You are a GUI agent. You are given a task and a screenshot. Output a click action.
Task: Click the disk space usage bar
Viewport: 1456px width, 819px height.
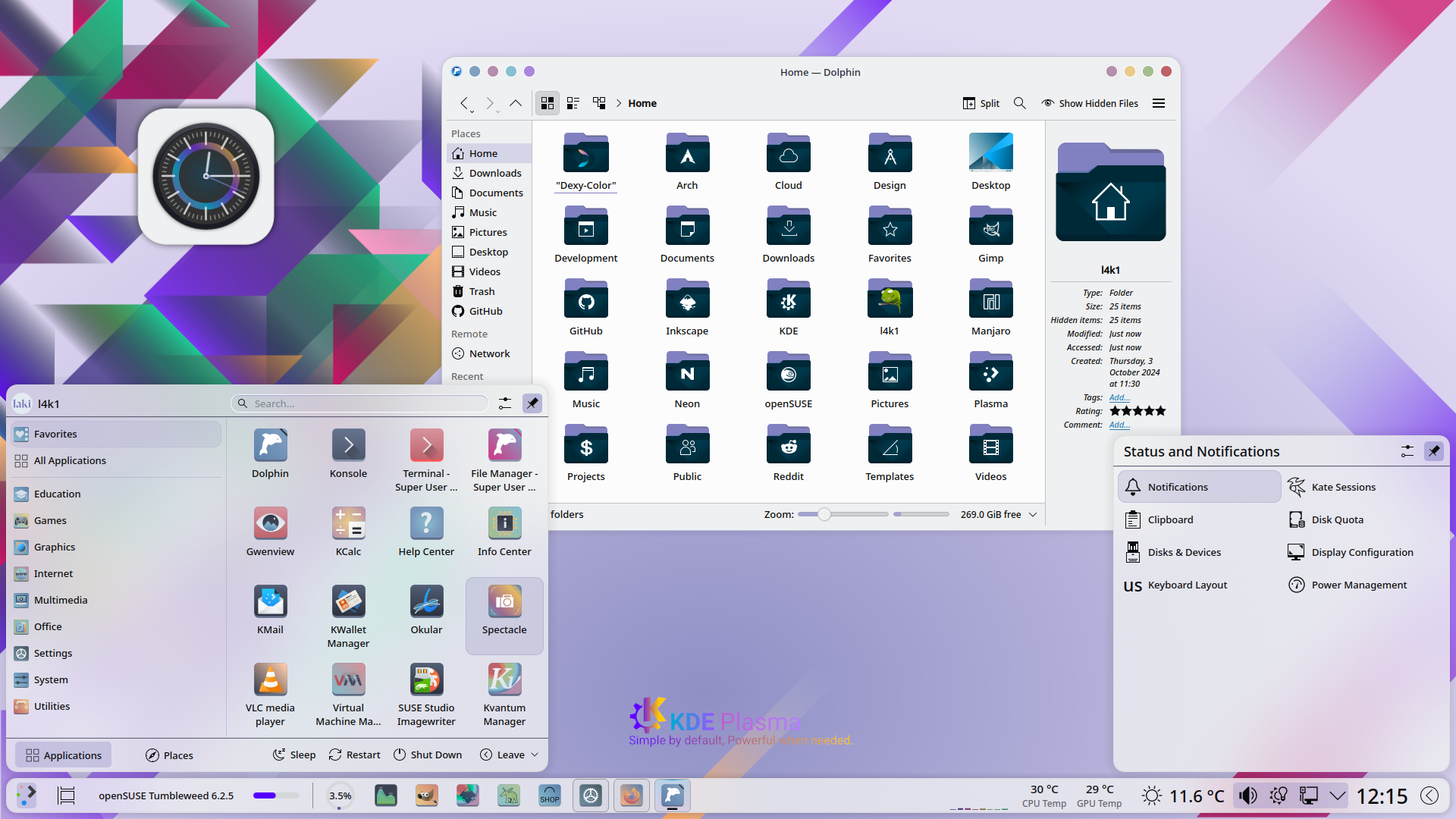pyautogui.click(x=921, y=514)
